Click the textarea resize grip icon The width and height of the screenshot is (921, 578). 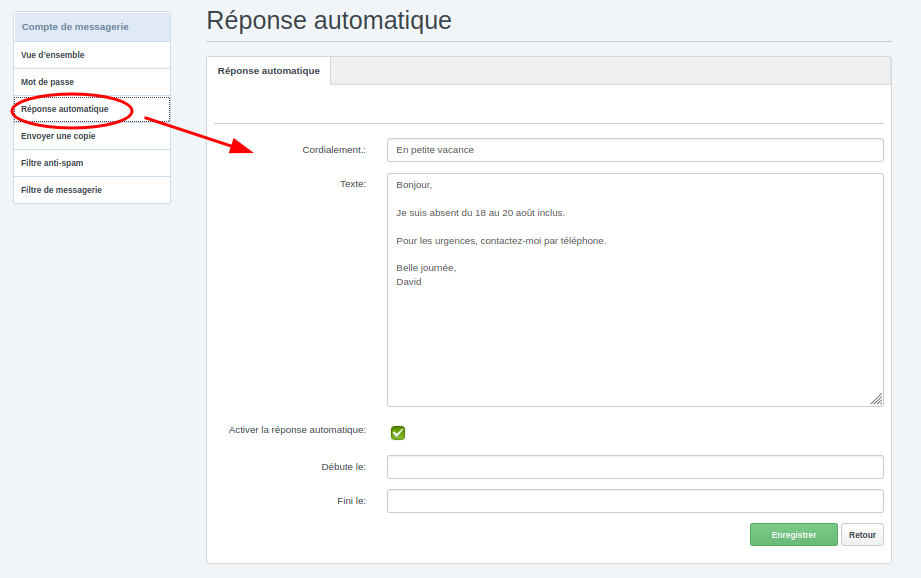pos(876,399)
